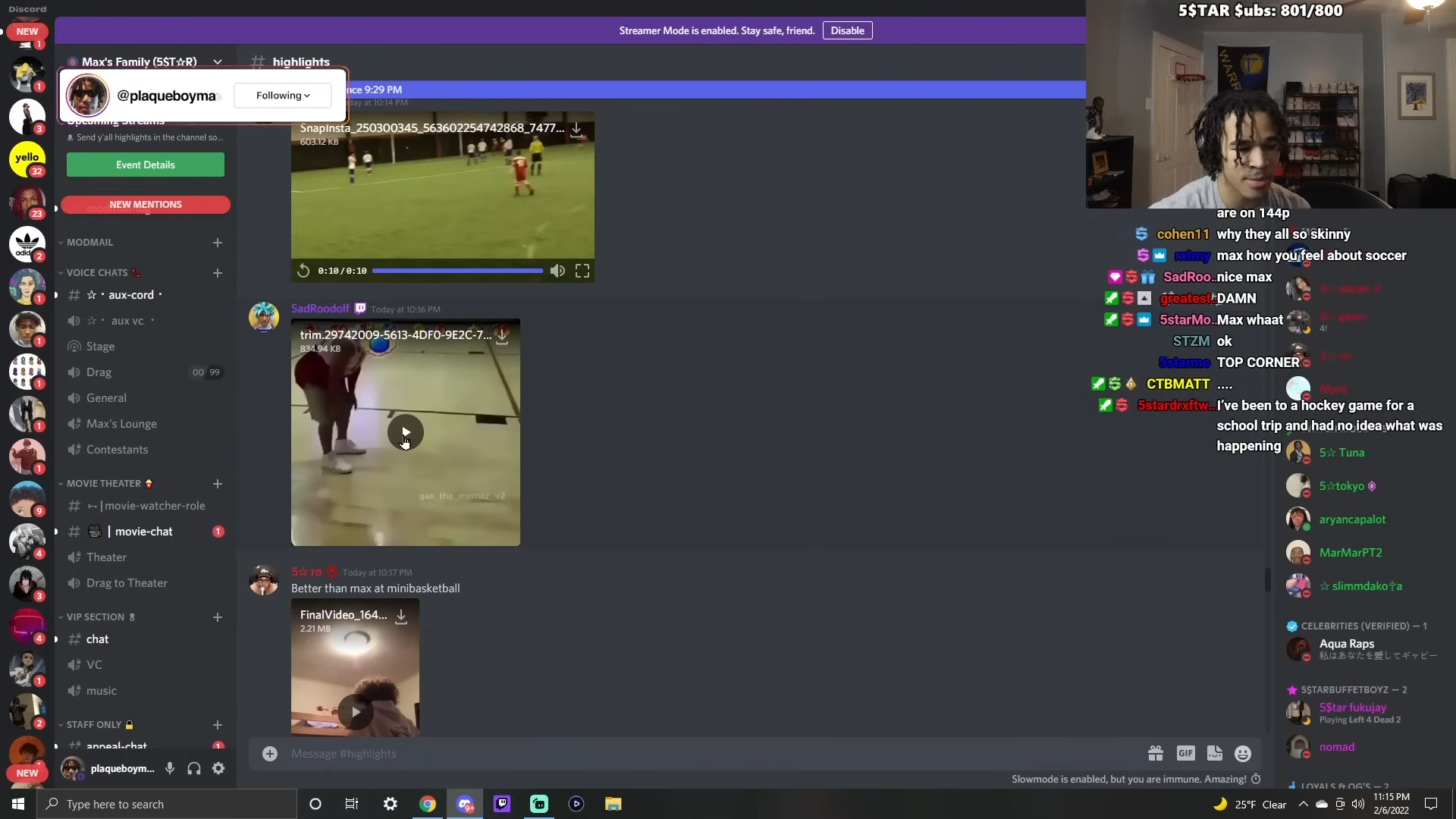Open the Event Details button
This screenshot has height=819, width=1456.
tap(146, 165)
